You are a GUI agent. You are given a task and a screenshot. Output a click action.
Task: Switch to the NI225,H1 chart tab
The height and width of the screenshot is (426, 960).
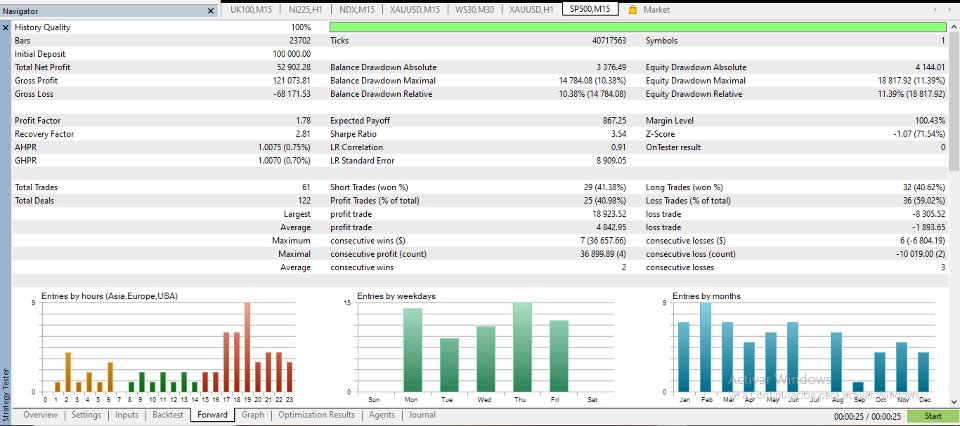(x=305, y=10)
